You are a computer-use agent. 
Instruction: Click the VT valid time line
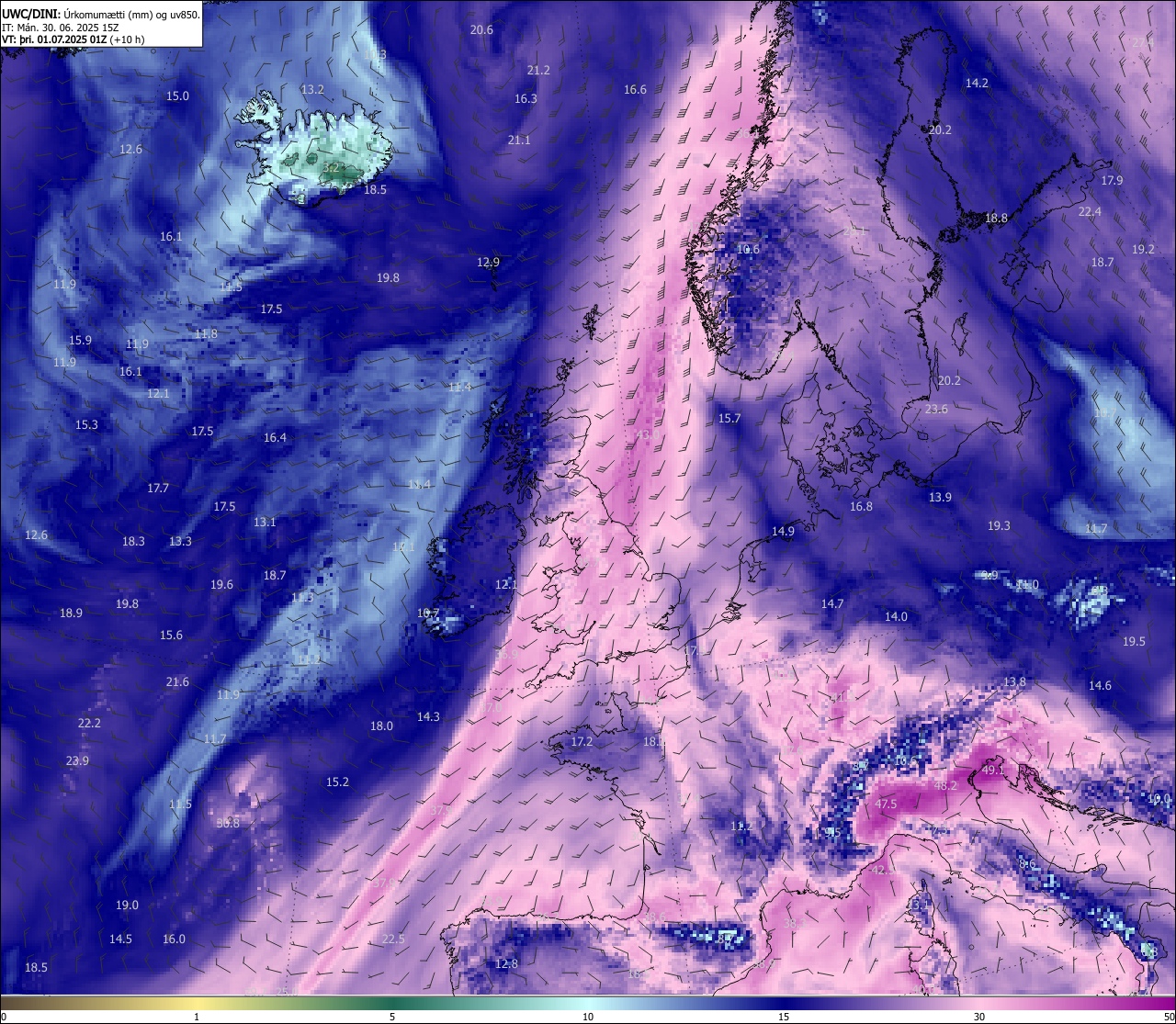click(x=73, y=39)
